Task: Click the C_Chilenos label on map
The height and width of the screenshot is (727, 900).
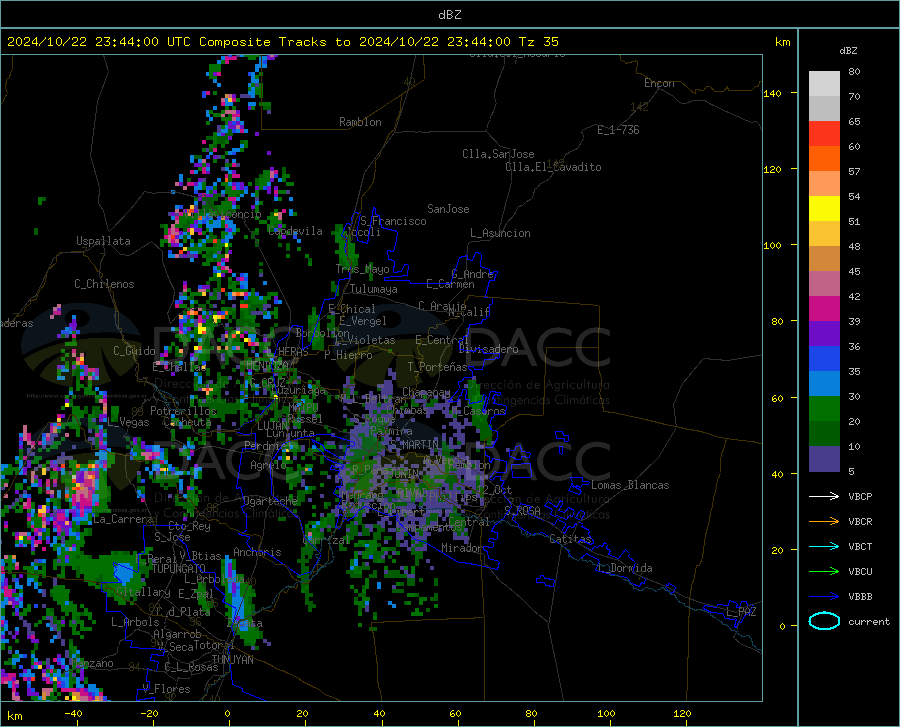Action: (104, 284)
